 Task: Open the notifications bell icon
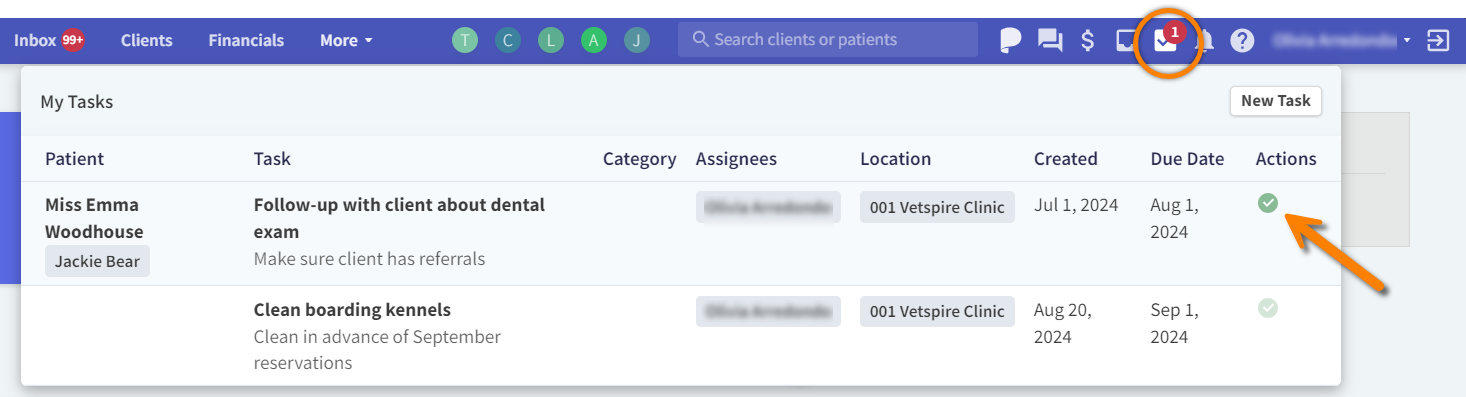coord(1205,41)
